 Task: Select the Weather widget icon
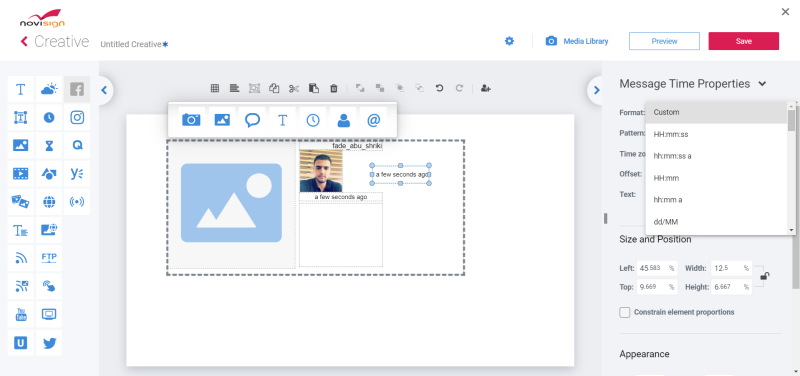coord(49,89)
